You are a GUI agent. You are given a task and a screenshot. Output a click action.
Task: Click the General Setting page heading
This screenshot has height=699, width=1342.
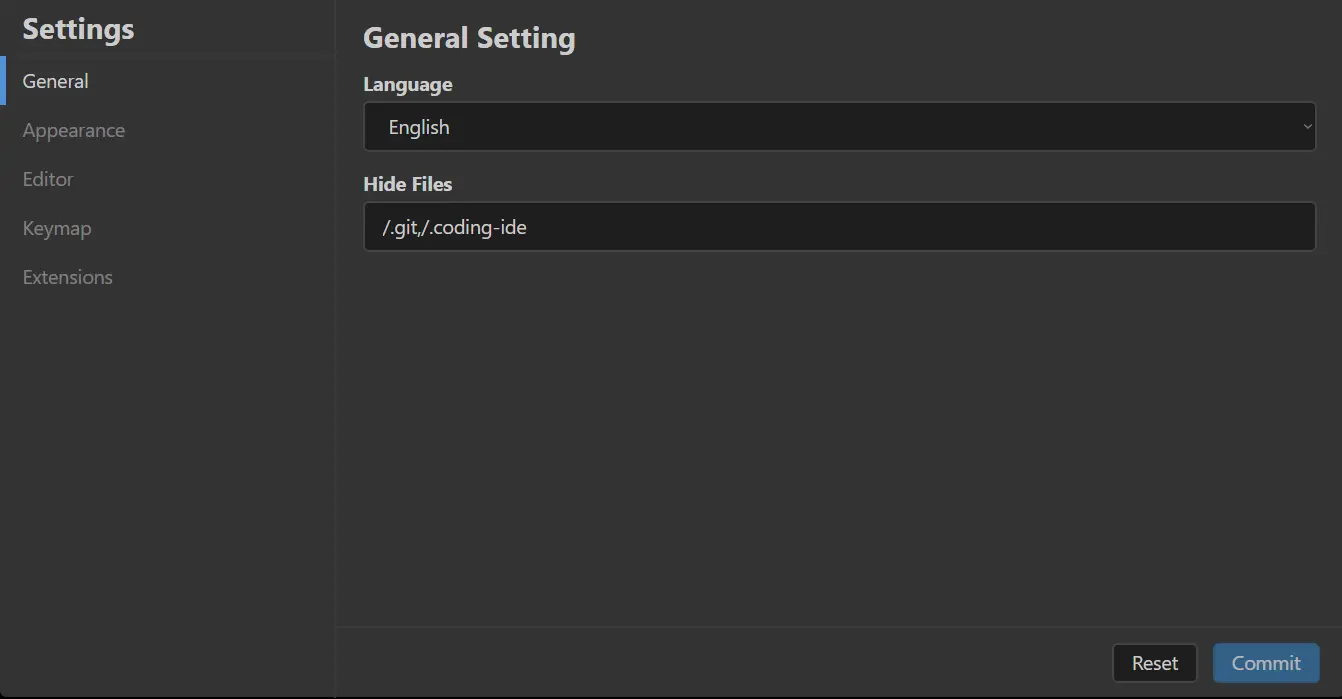[469, 38]
